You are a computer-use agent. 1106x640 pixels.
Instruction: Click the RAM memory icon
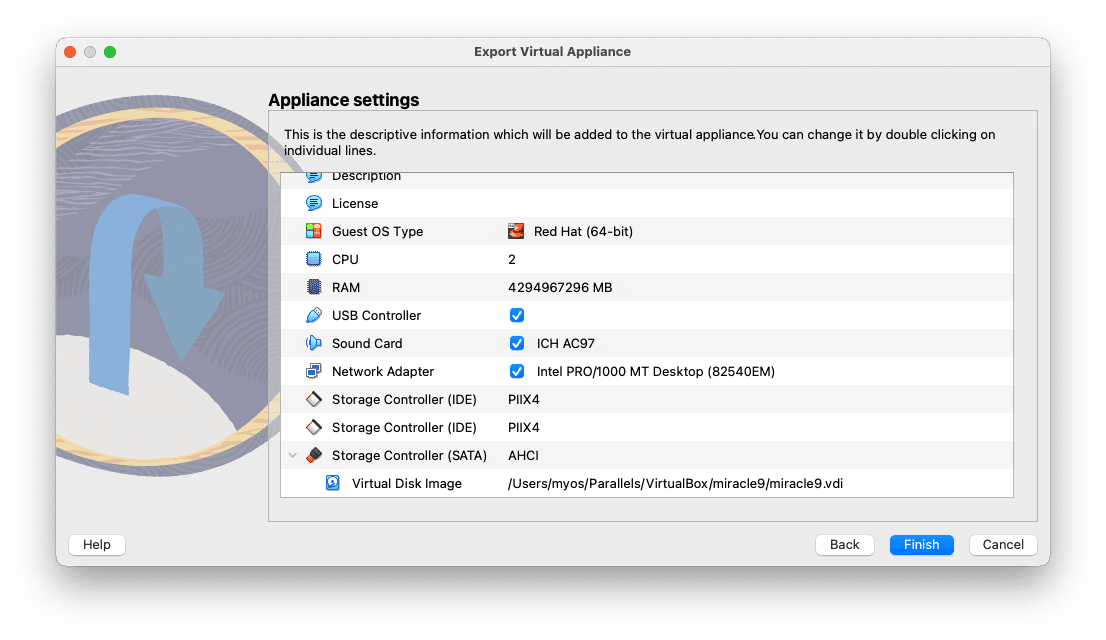click(x=313, y=287)
